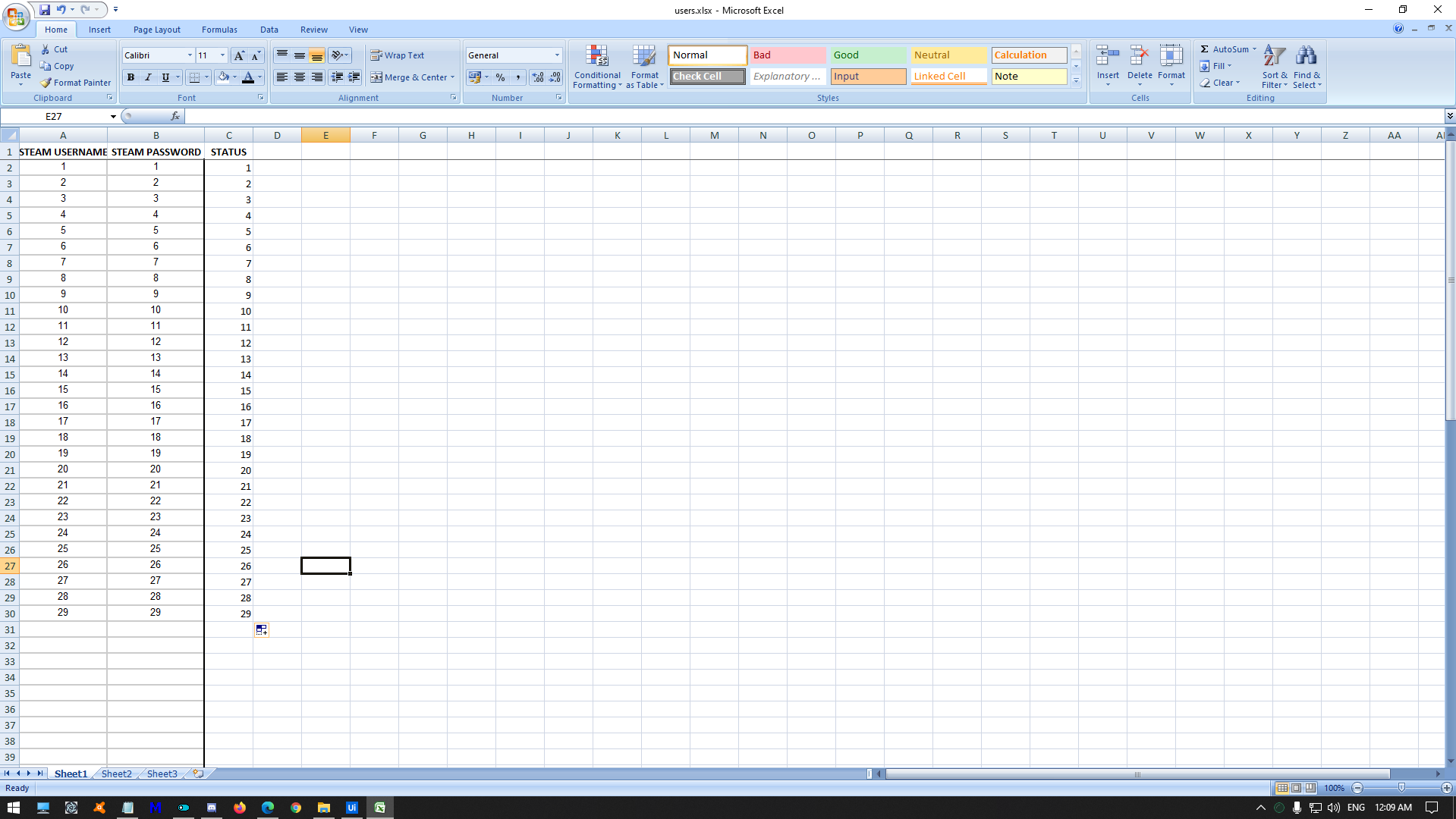Toggle Merge & Center
Screen dimensions: 1456x819
coord(409,77)
